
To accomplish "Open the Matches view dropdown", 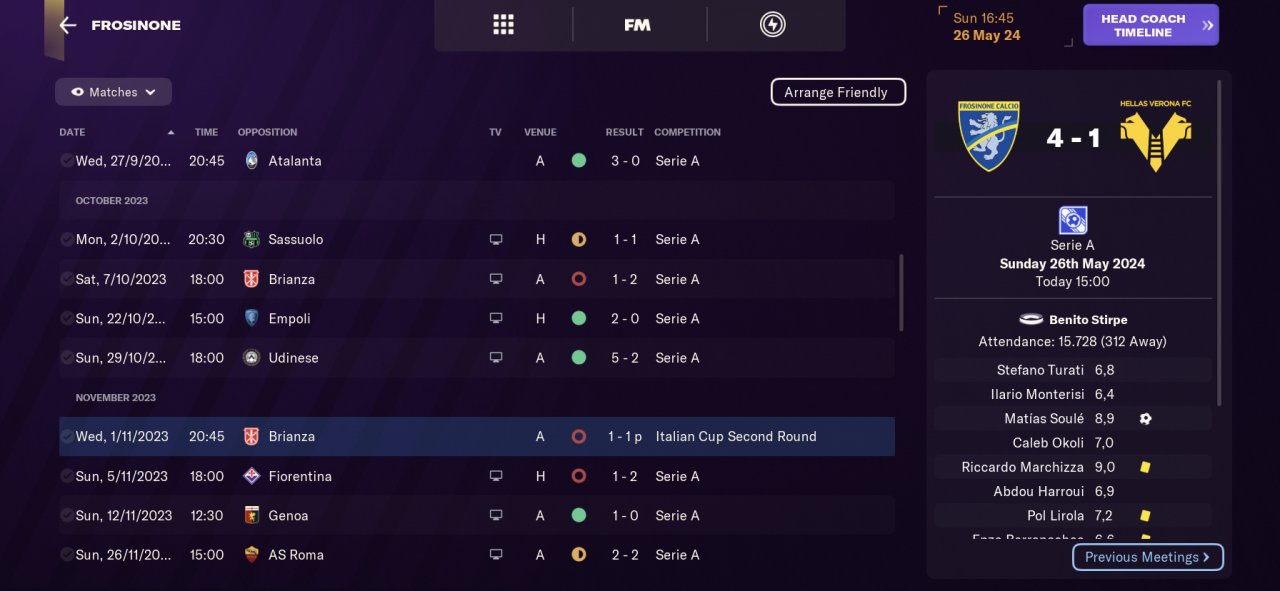I will point(113,92).
